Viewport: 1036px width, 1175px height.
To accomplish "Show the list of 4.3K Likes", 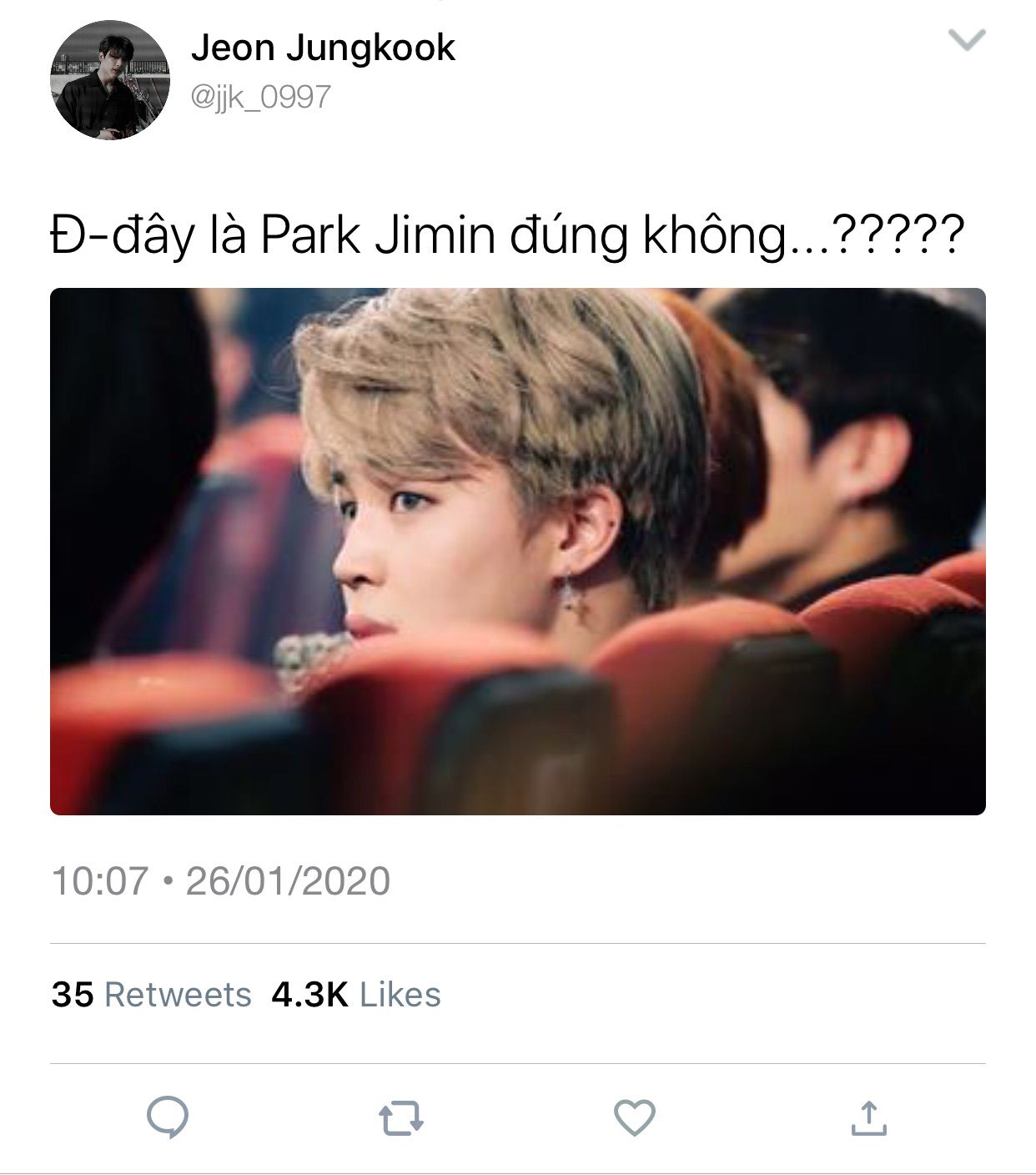I will (356, 995).
